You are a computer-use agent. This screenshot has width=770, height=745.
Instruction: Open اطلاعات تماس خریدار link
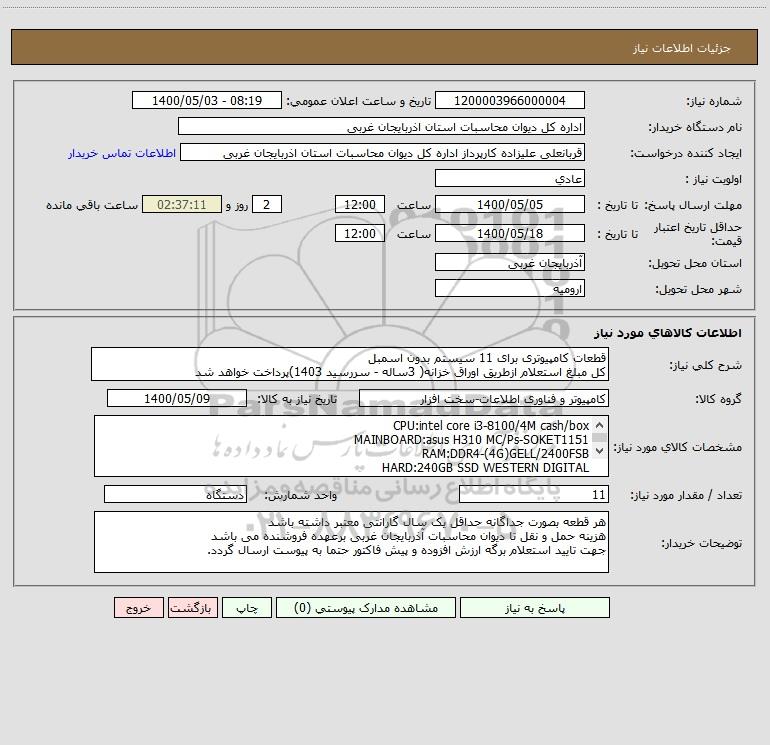[122, 153]
